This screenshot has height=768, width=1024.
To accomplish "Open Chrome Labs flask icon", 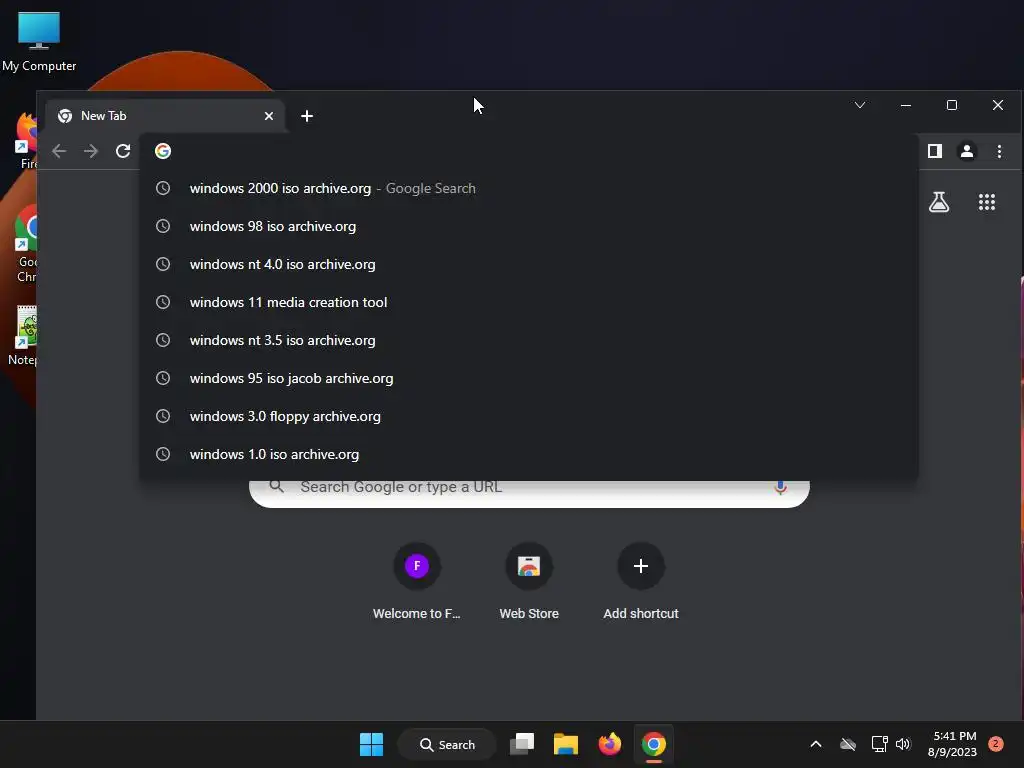I will click(938, 202).
